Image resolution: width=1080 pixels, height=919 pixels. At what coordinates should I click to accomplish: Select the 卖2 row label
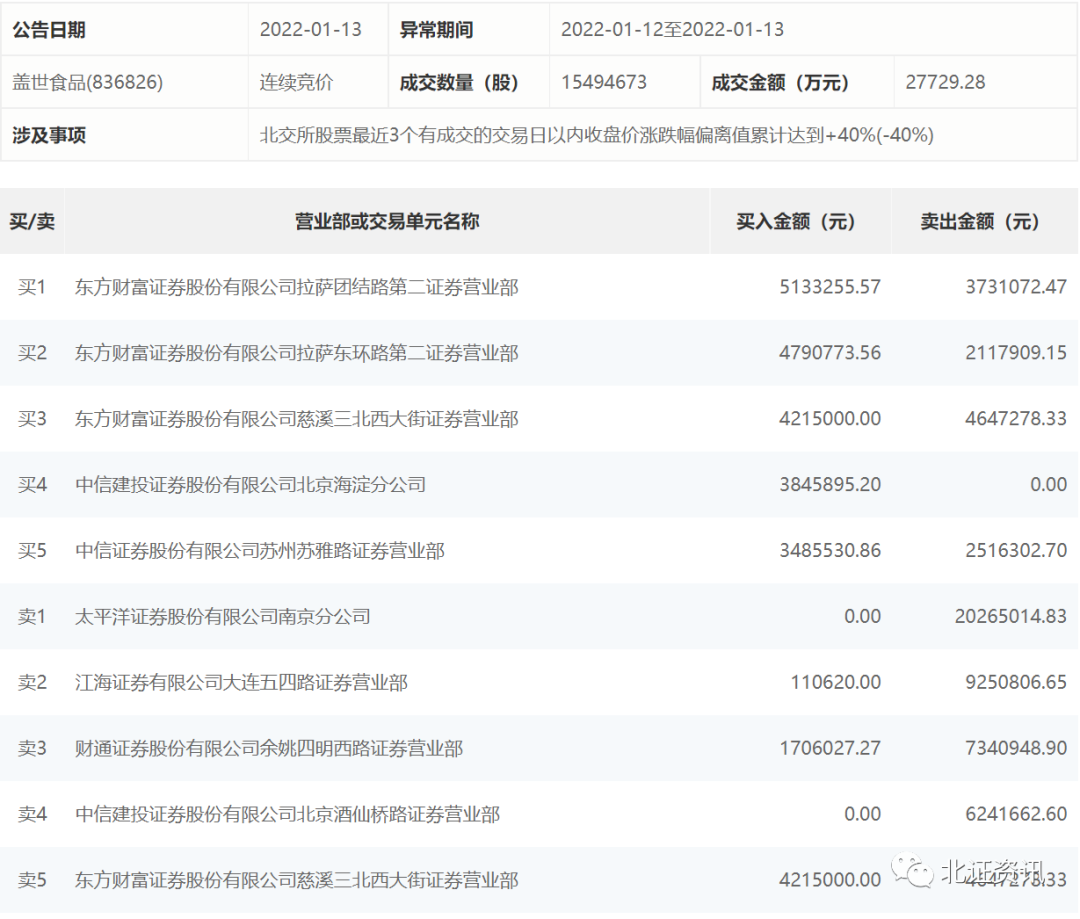(32, 683)
